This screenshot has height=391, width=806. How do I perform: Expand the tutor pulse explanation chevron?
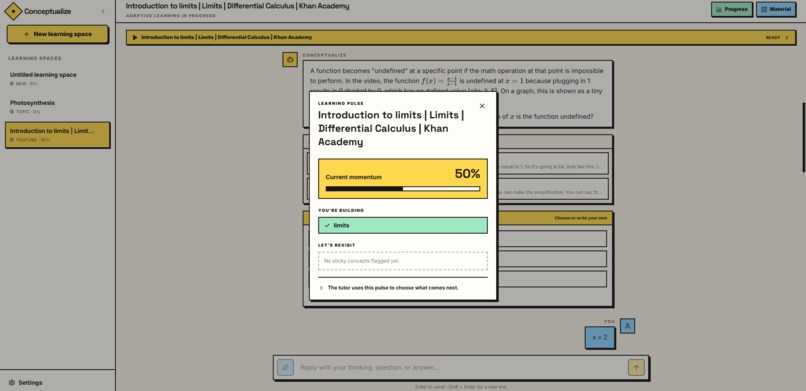coord(321,288)
